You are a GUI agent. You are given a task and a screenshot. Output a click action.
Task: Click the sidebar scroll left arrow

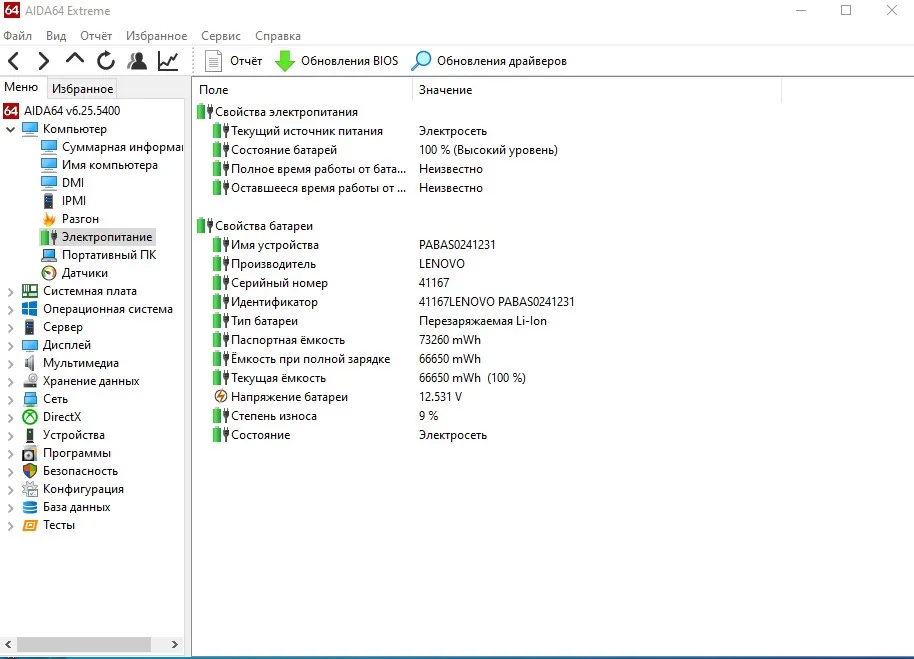pos(8,644)
